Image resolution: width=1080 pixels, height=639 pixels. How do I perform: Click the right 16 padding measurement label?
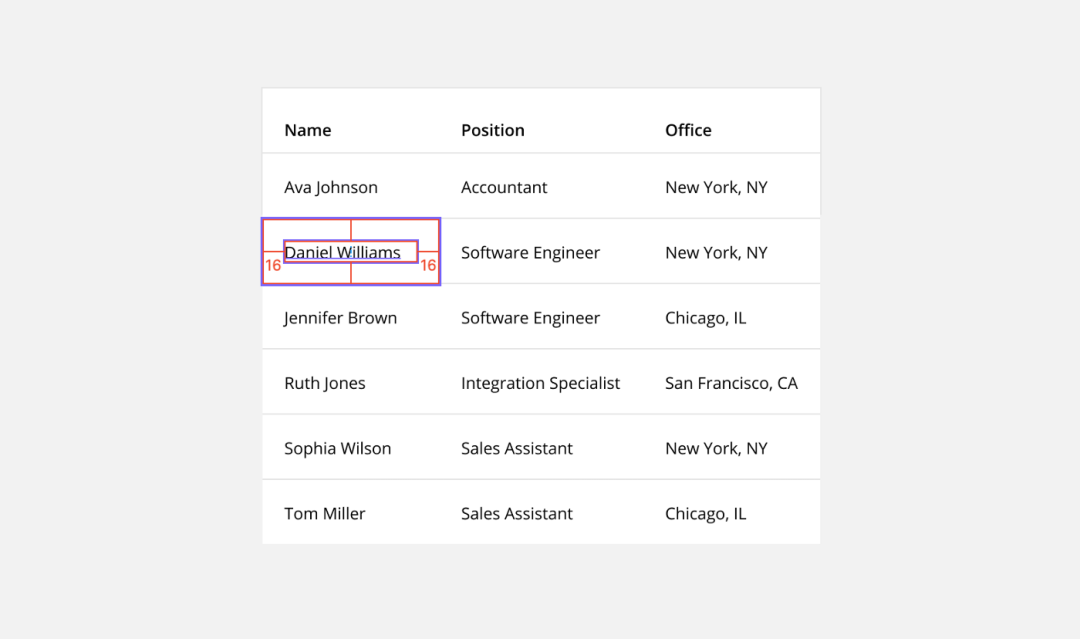428,266
